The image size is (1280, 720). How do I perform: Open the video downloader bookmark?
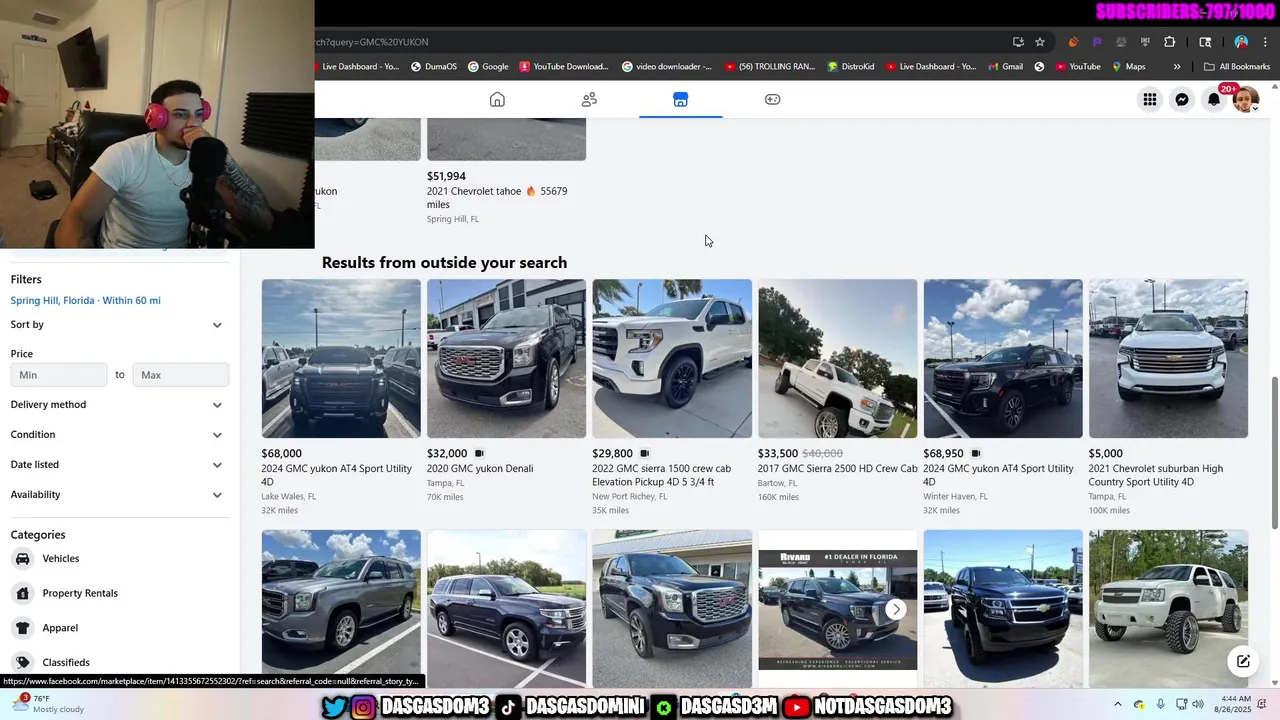pos(667,67)
